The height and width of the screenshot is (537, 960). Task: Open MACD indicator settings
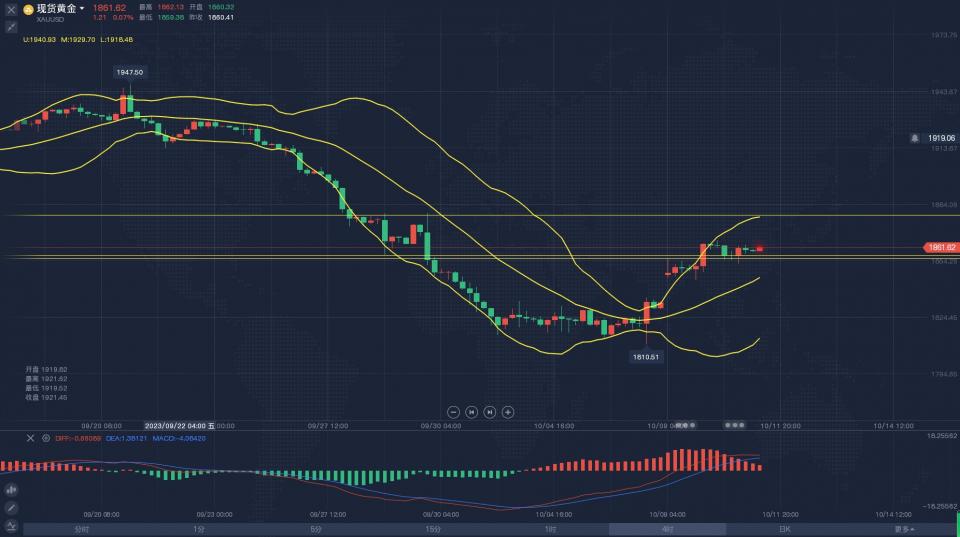(x=45, y=438)
